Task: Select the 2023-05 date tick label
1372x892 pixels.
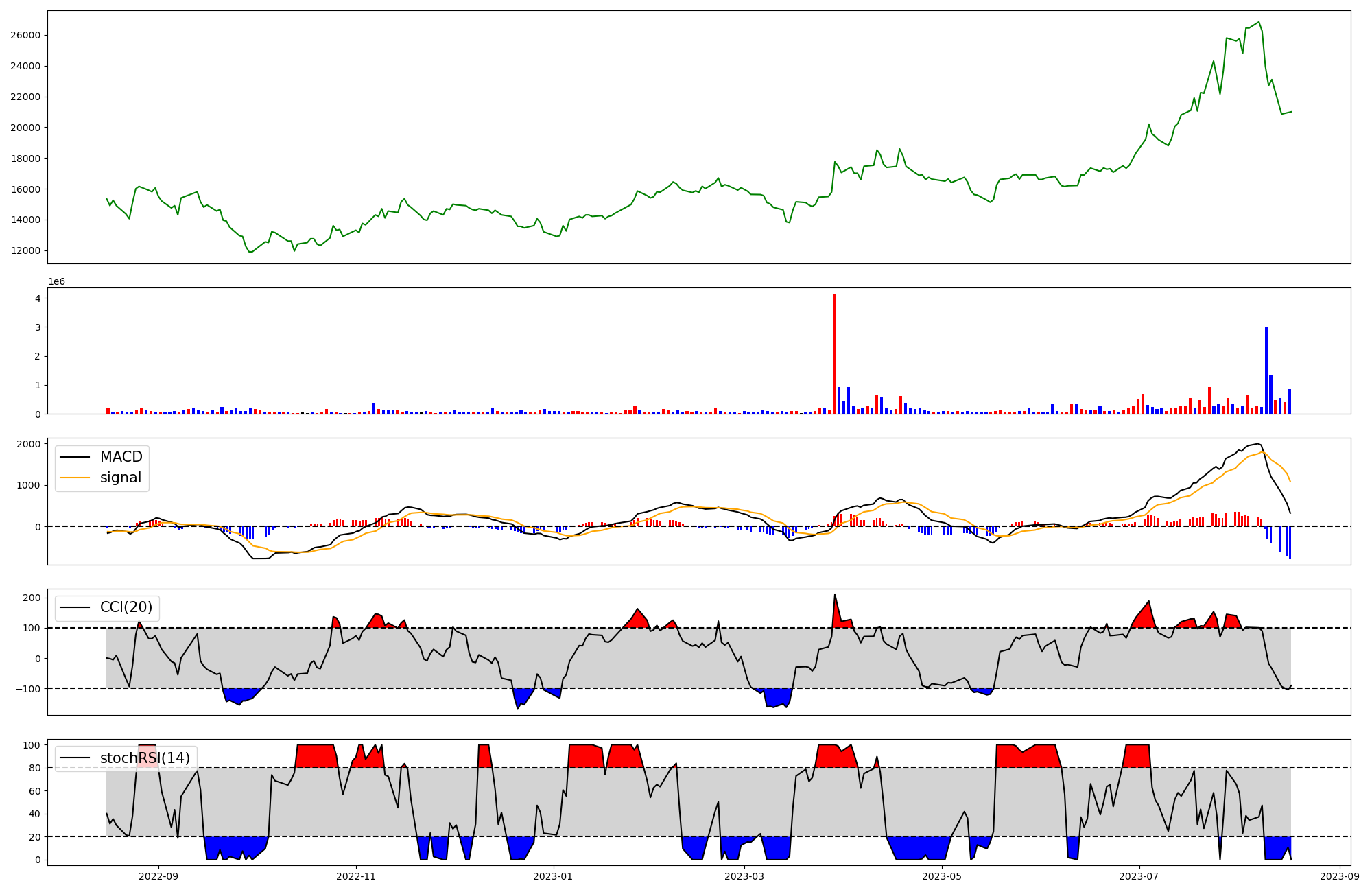Action: click(x=942, y=876)
